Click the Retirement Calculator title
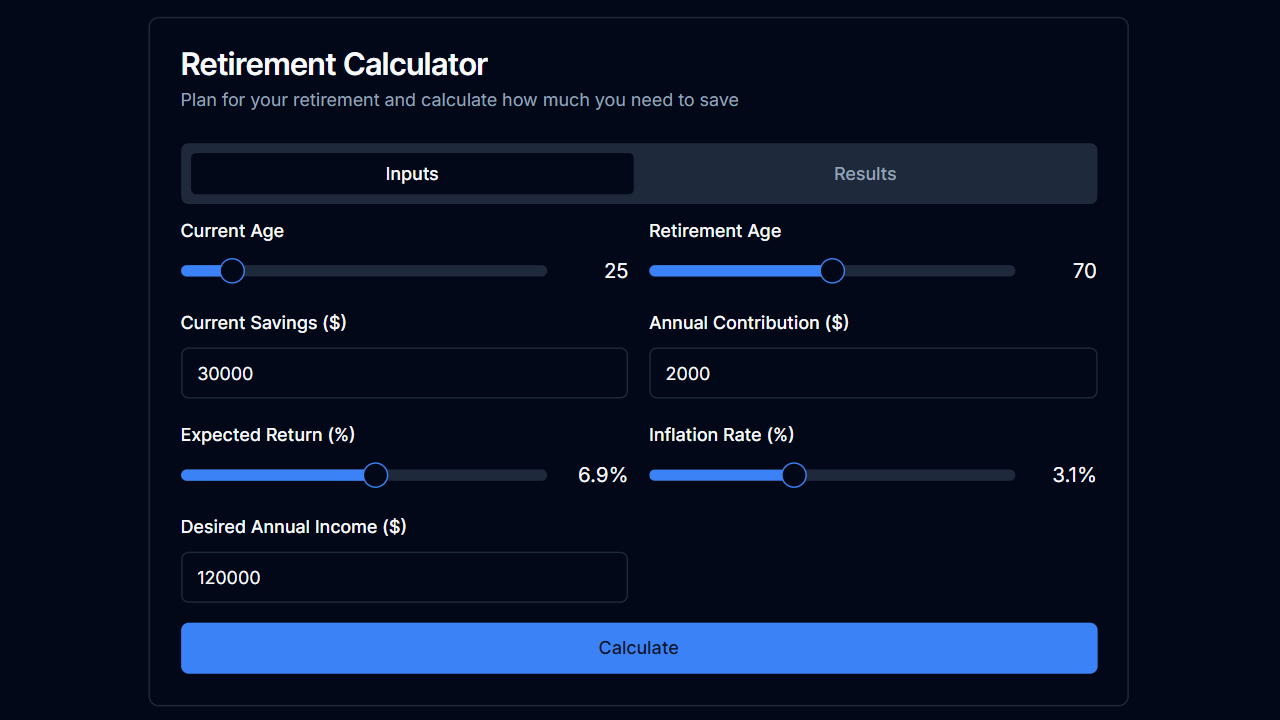Screen dimensions: 1280x720 point(334,63)
